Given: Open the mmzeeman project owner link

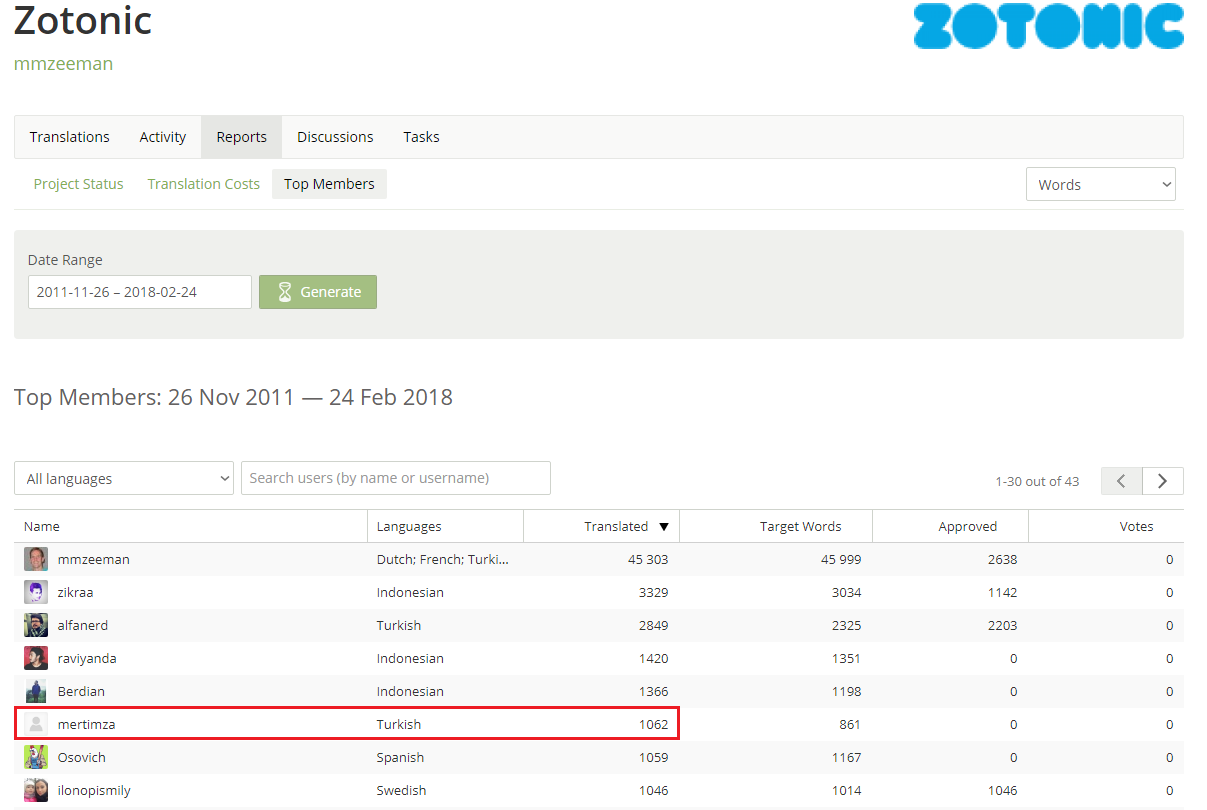Looking at the screenshot, I should [x=63, y=64].
